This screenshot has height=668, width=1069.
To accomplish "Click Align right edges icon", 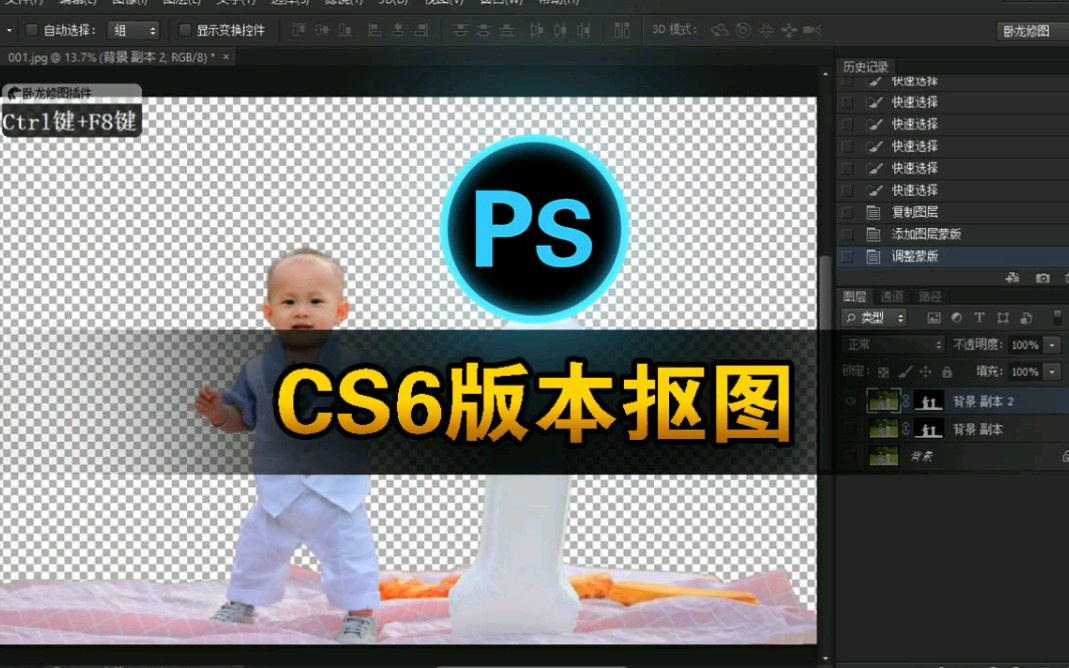I will click(421, 30).
